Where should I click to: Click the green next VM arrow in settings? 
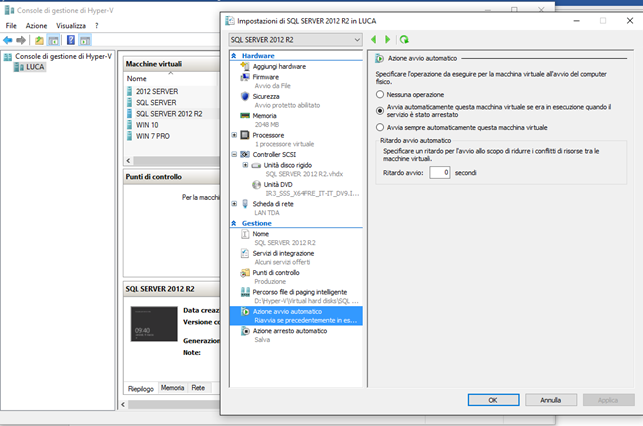click(x=388, y=39)
